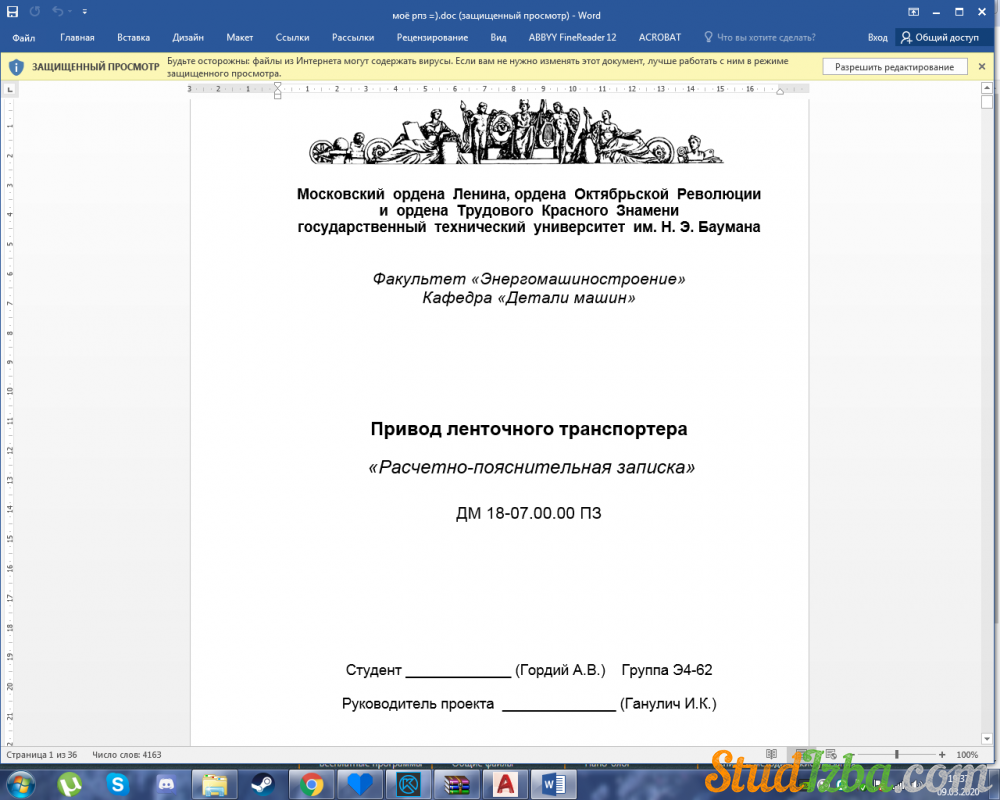Click the heading 'Привод ленточного транспортера'
This screenshot has width=1000, height=800.
[x=529, y=429]
